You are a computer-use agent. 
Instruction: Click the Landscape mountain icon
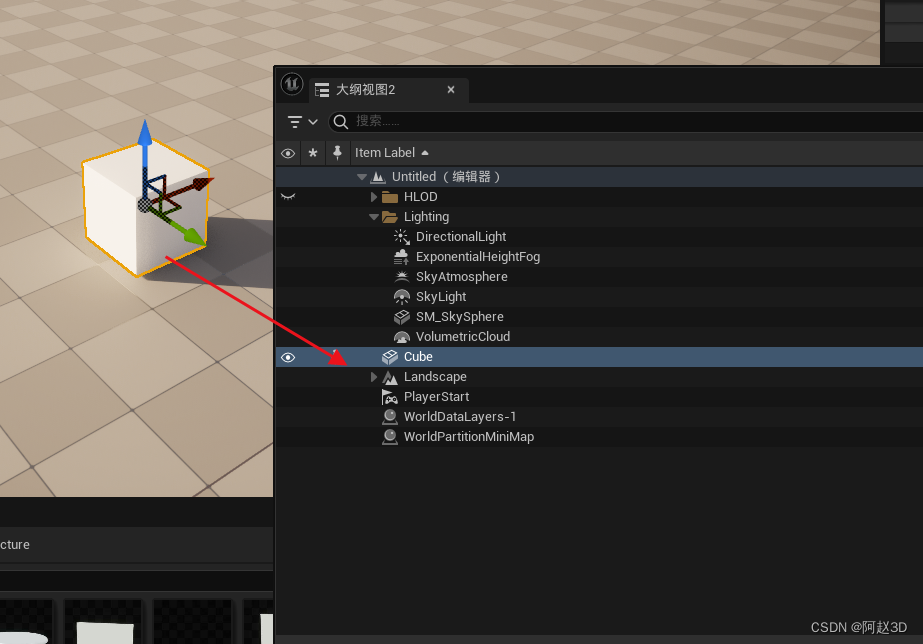point(390,377)
